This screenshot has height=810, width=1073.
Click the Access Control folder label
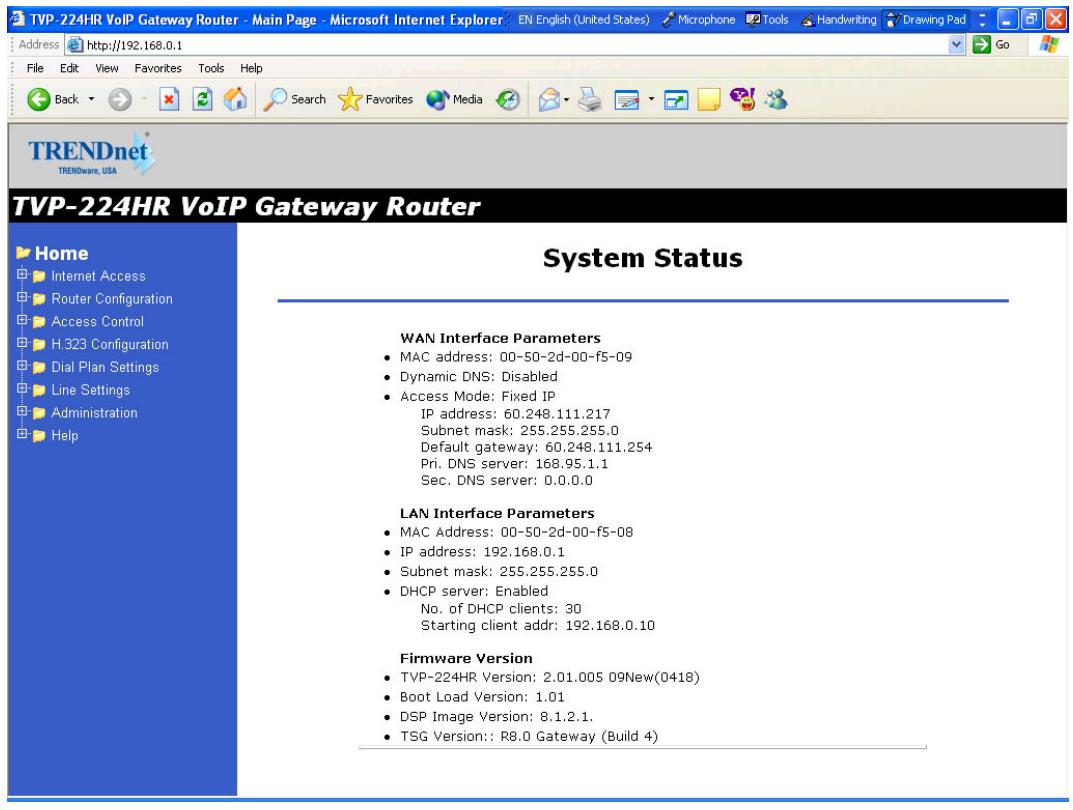point(98,322)
